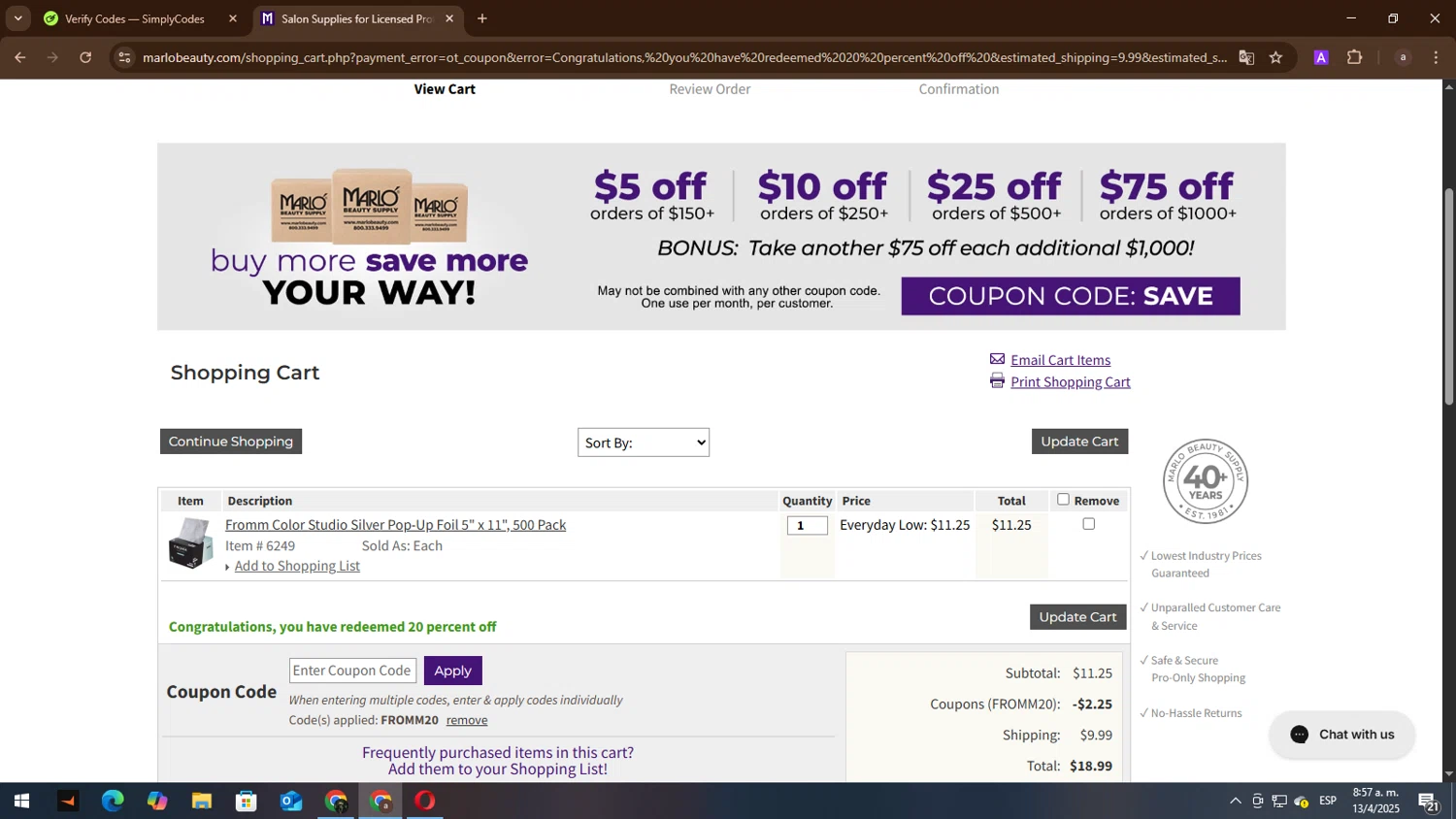Click the buy more save more banner
Image resolution: width=1456 pixels, height=819 pixels.
(x=721, y=237)
